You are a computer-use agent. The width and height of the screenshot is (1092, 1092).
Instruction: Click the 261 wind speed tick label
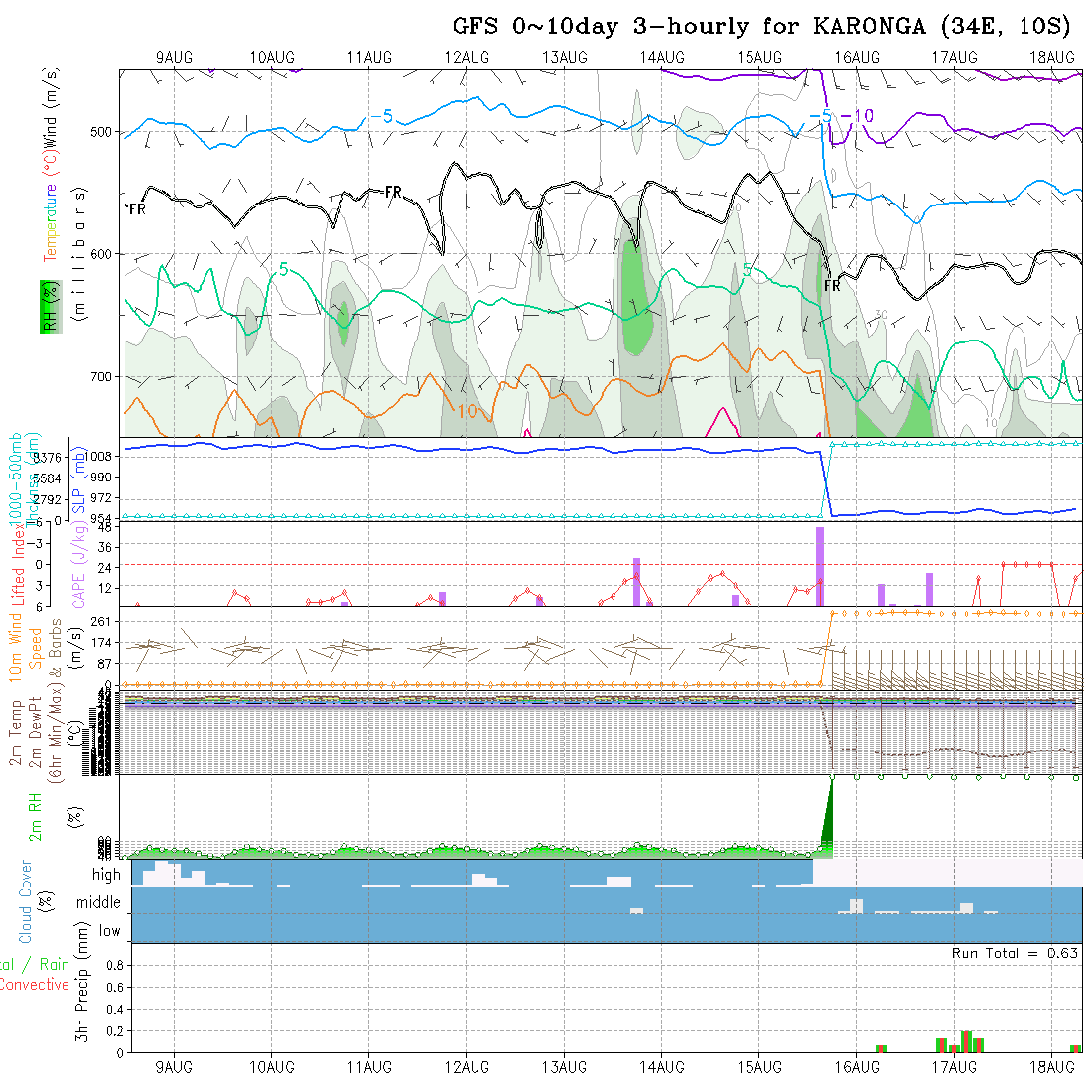click(101, 621)
